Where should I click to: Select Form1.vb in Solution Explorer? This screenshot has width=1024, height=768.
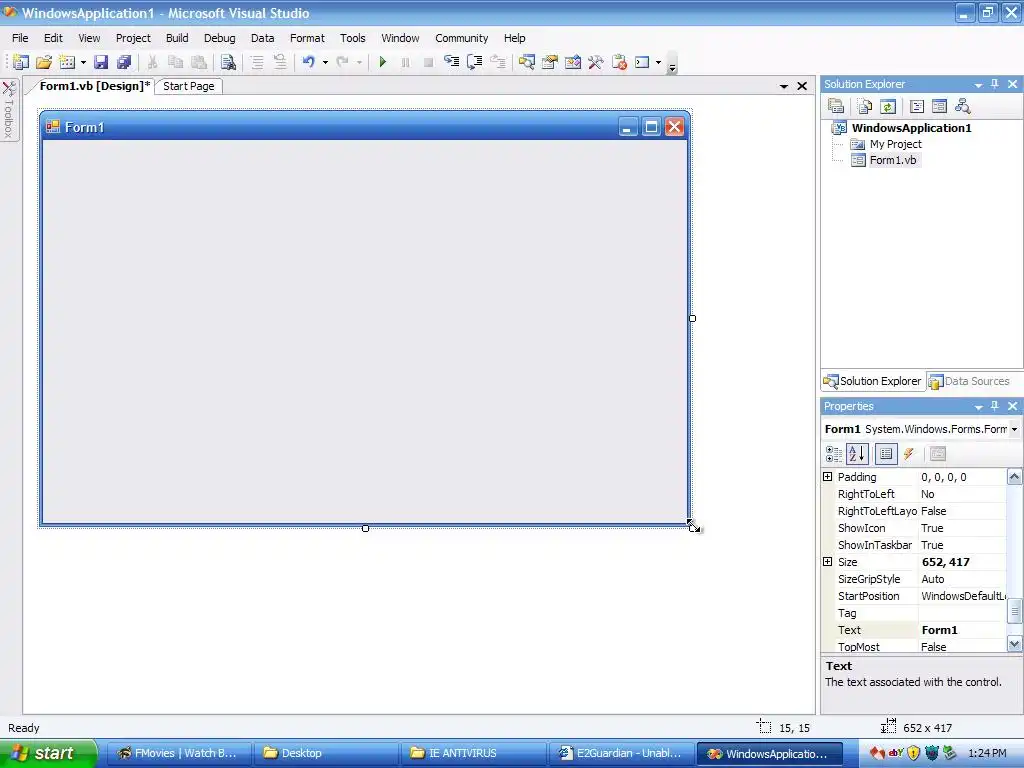pyautogui.click(x=893, y=160)
